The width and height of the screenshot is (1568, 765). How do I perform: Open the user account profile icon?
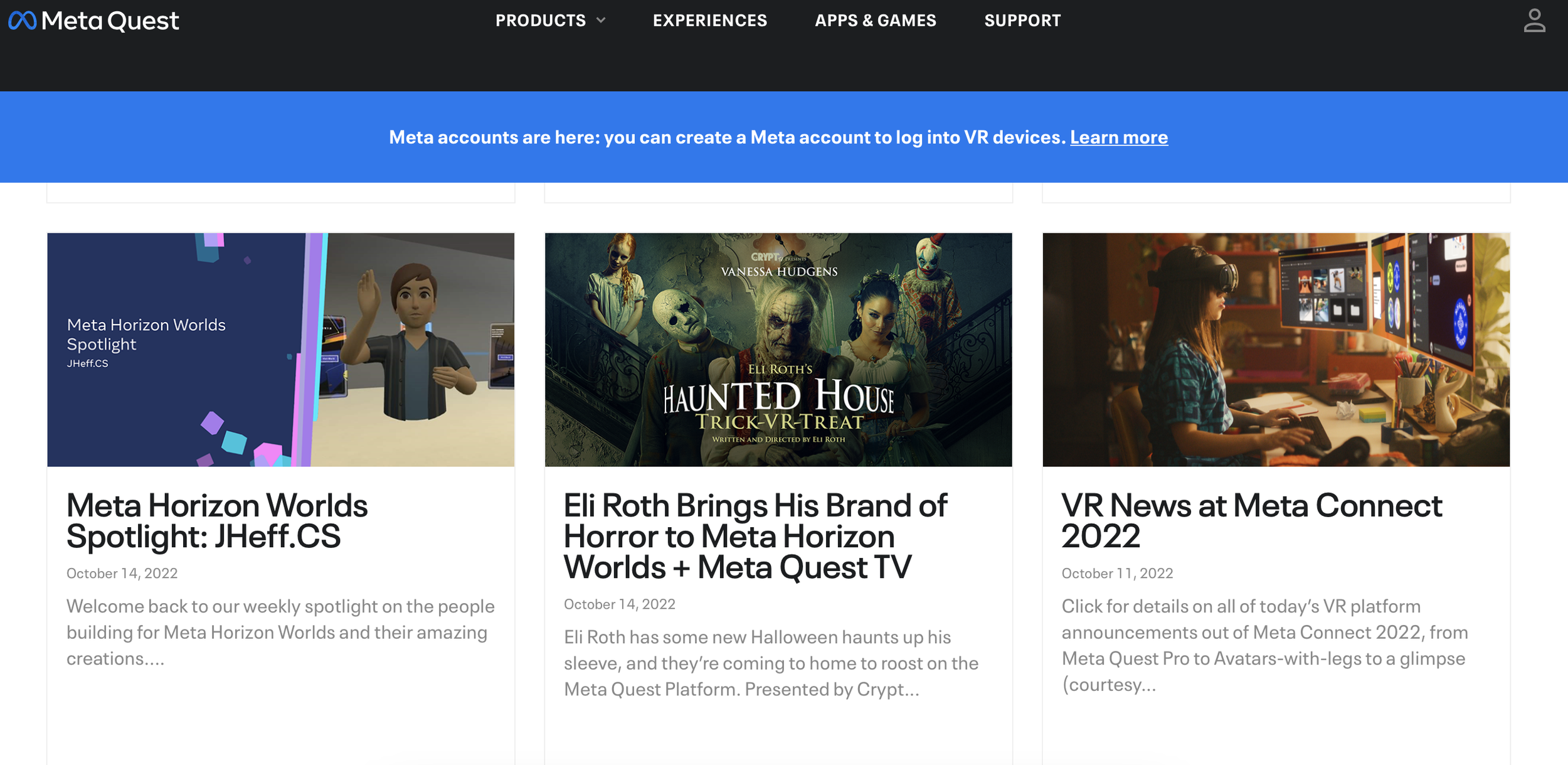[x=1534, y=21]
